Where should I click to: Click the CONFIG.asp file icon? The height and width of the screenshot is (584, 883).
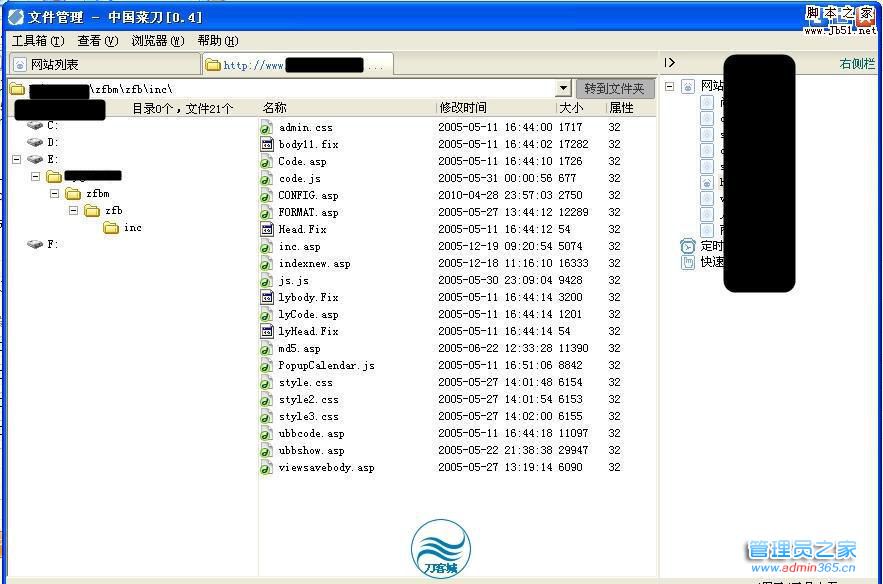[266, 196]
